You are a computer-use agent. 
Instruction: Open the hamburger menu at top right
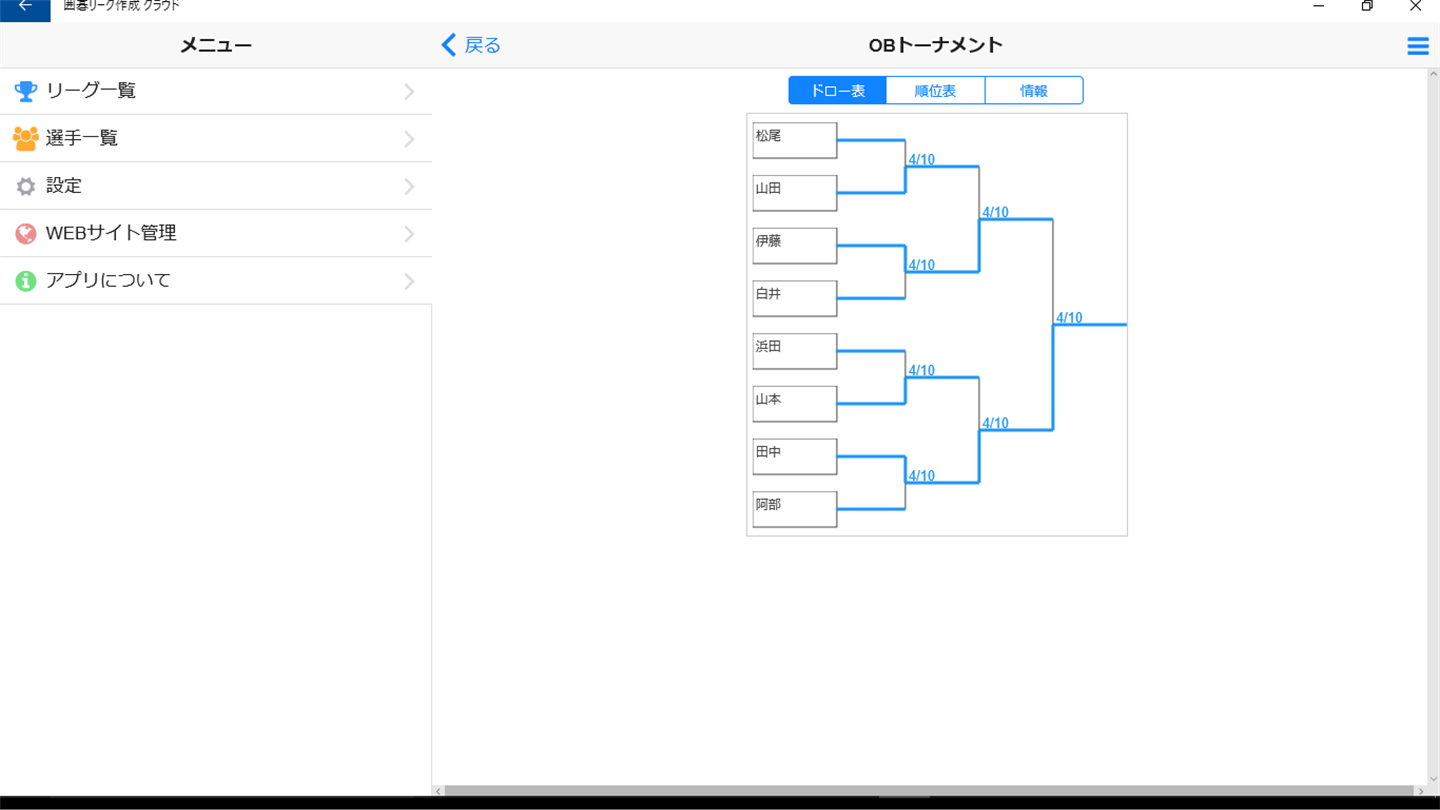1417,46
